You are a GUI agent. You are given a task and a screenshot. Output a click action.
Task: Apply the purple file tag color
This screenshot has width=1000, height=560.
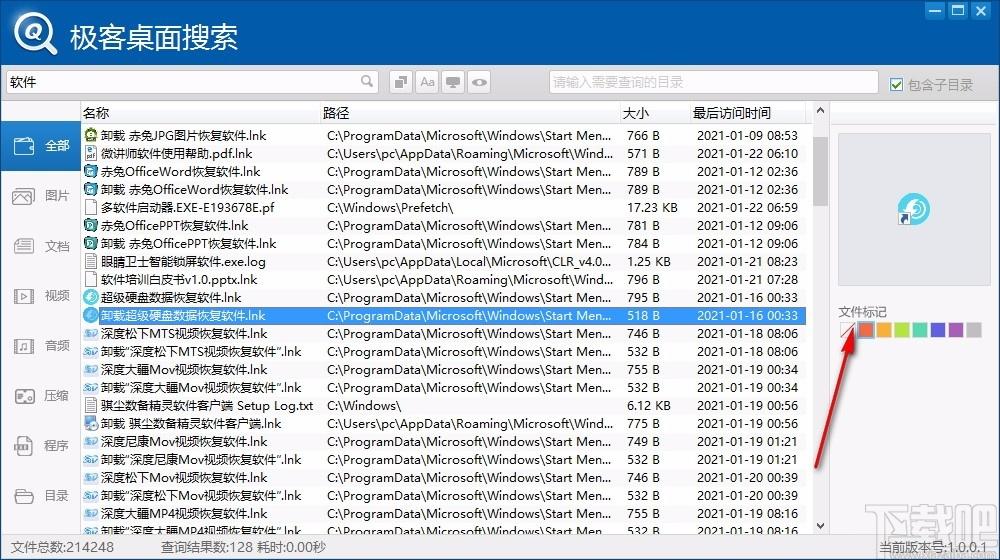(x=955, y=330)
